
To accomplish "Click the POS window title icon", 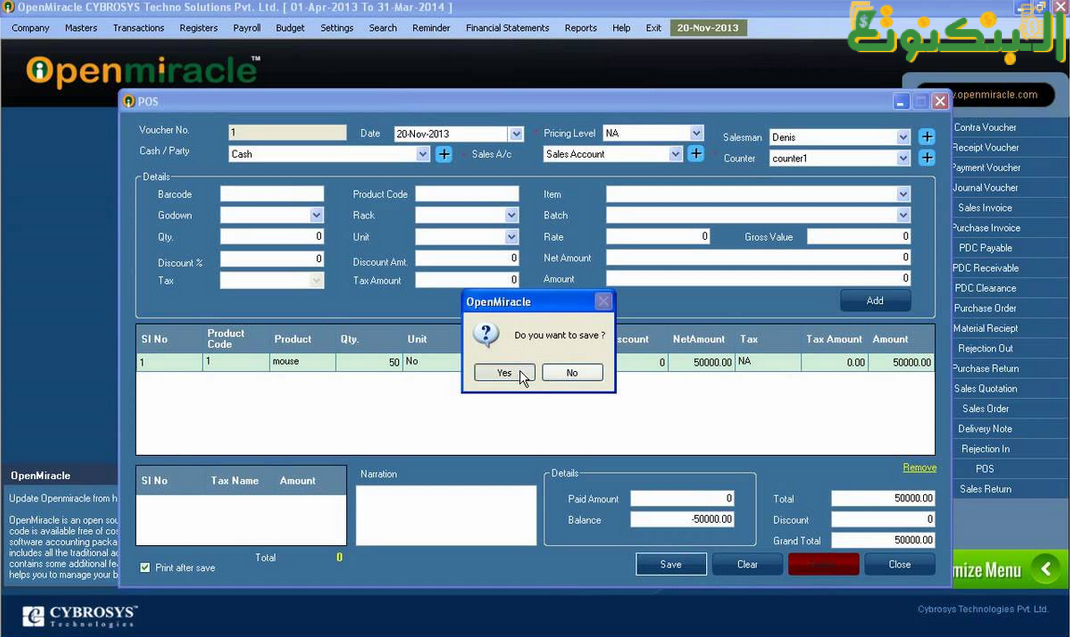I will tap(128, 101).
